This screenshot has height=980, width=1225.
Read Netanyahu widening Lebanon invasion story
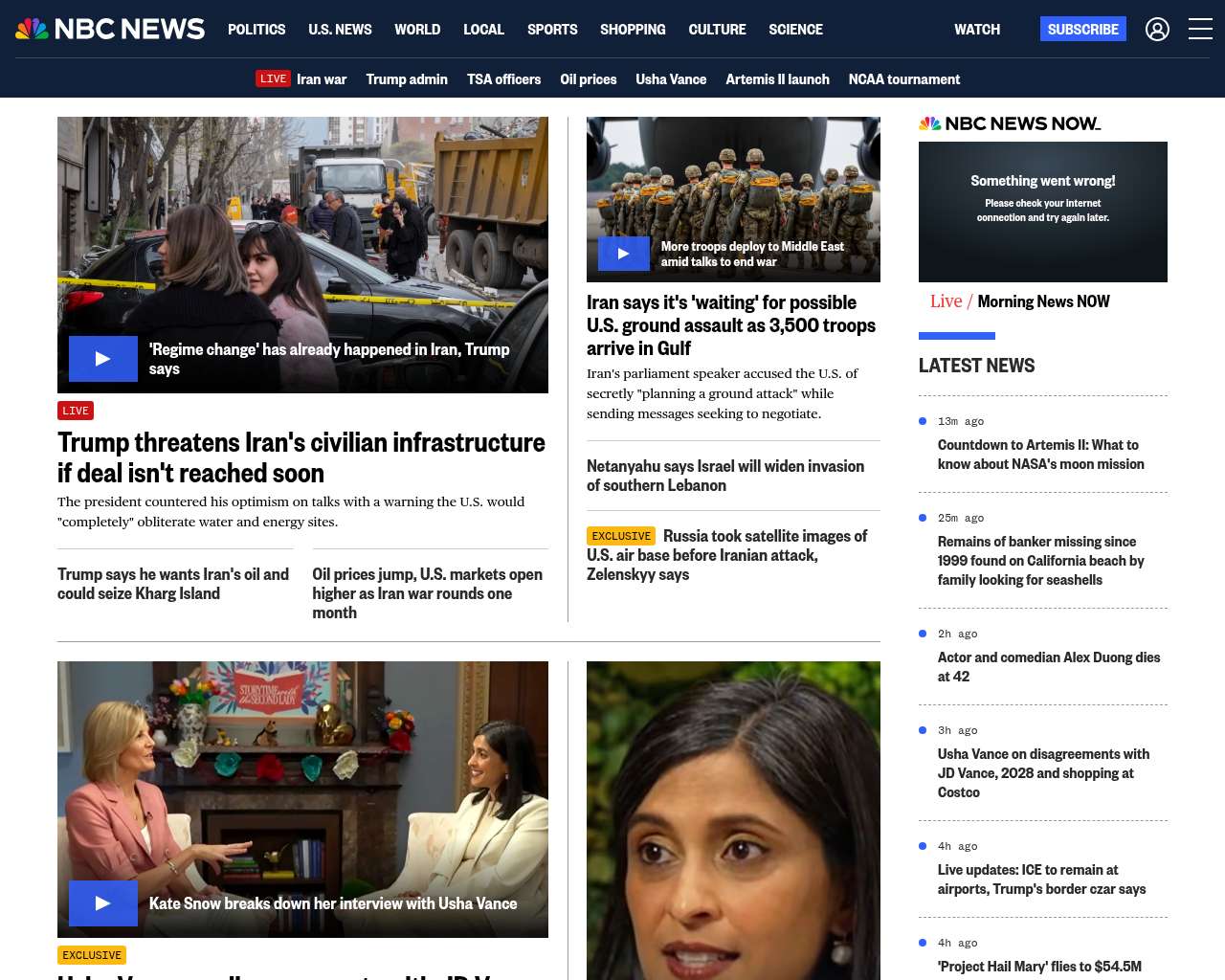click(725, 476)
